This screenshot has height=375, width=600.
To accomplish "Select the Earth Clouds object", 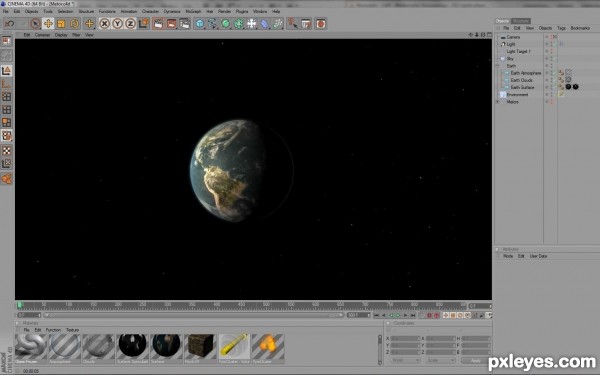I will pos(521,80).
